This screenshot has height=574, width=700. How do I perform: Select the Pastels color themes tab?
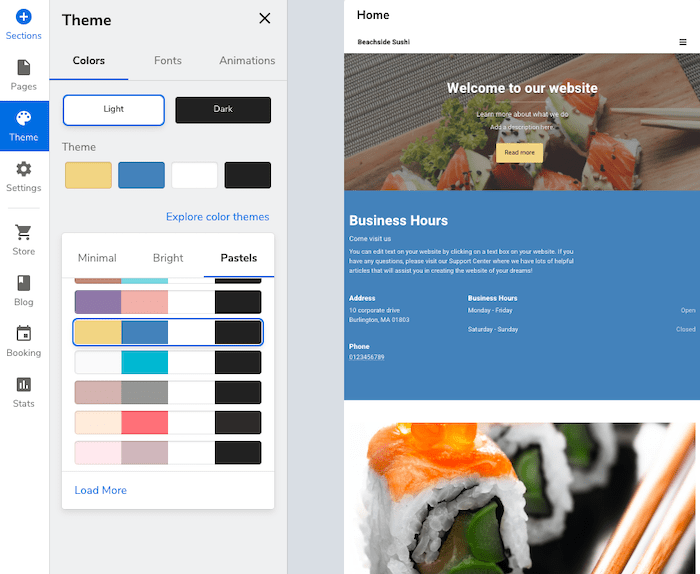pos(239,258)
